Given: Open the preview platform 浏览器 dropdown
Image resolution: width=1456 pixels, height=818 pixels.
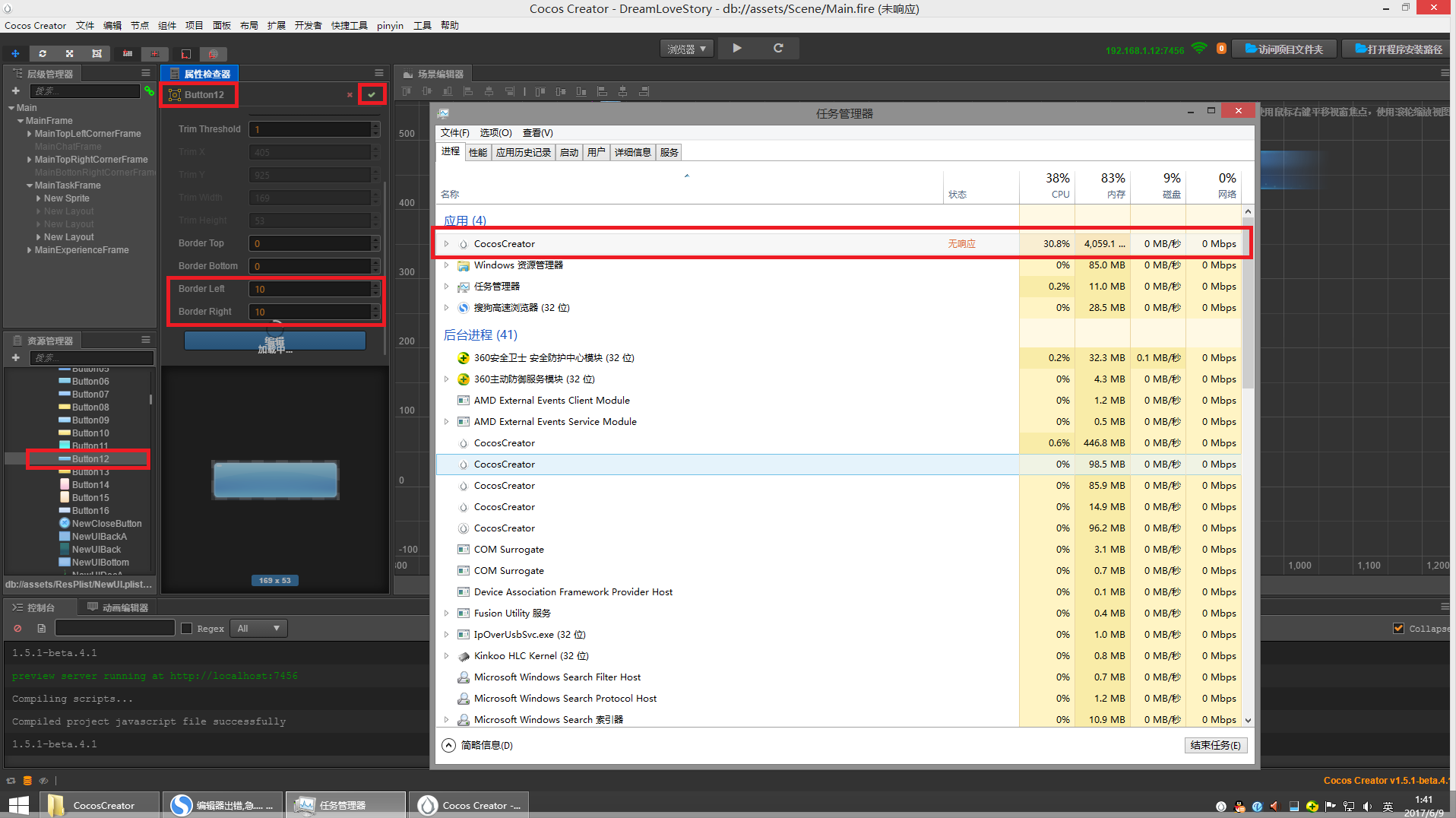Looking at the screenshot, I should pyautogui.click(x=687, y=49).
